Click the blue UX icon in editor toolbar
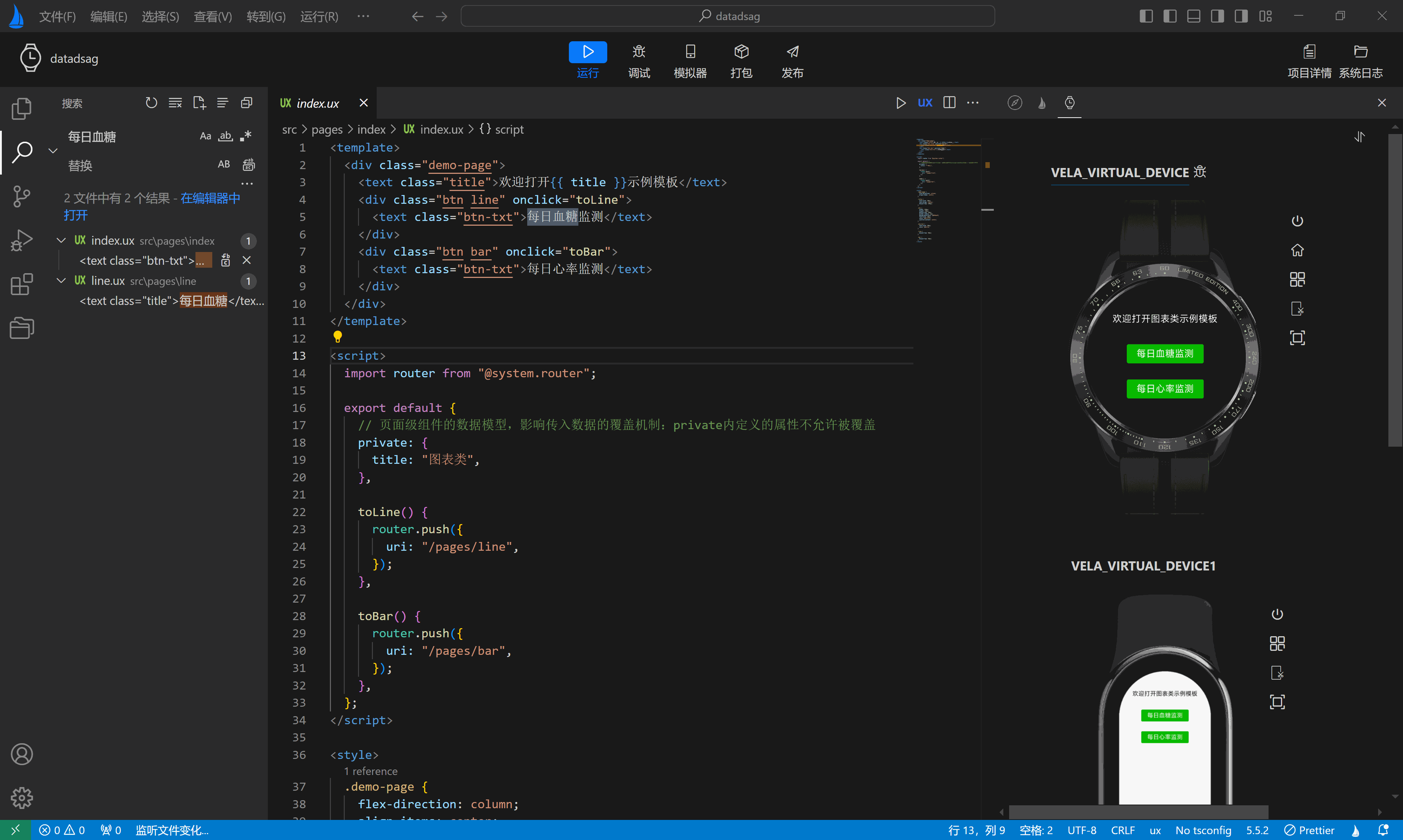The height and width of the screenshot is (840, 1403). [x=925, y=103]
